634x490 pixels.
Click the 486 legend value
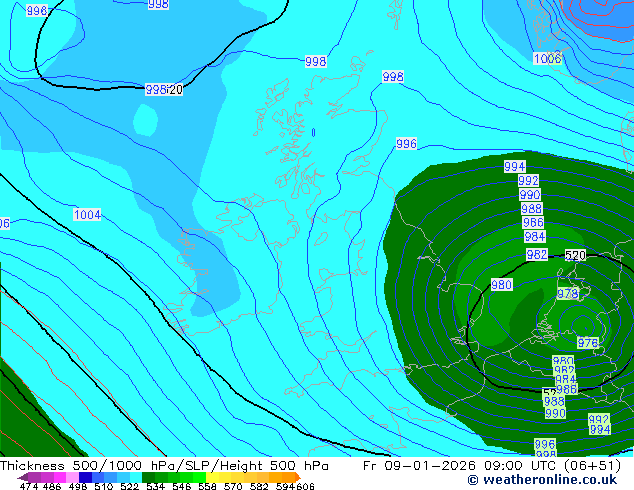click(51, 486)
